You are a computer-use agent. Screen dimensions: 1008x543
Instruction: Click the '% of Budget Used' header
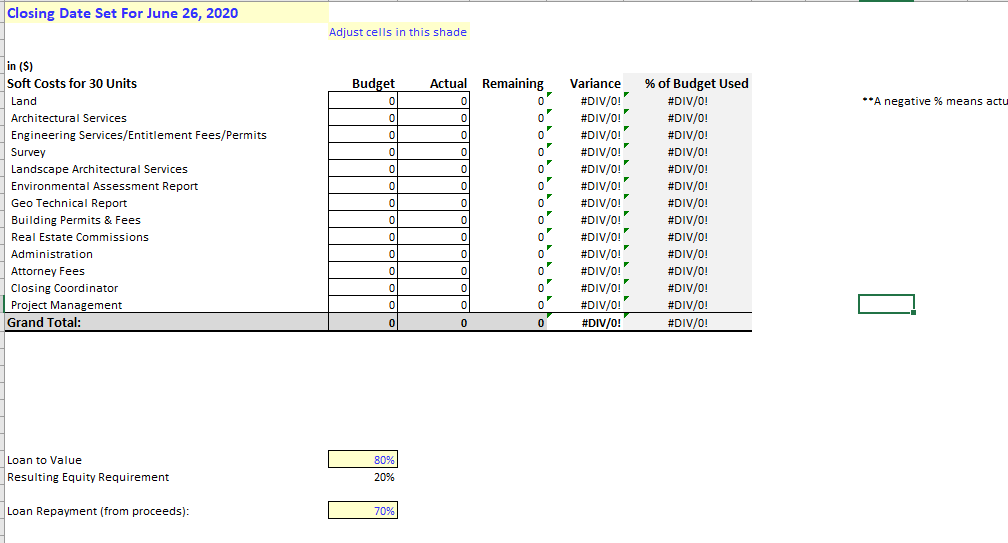click(x=697, y=84)
